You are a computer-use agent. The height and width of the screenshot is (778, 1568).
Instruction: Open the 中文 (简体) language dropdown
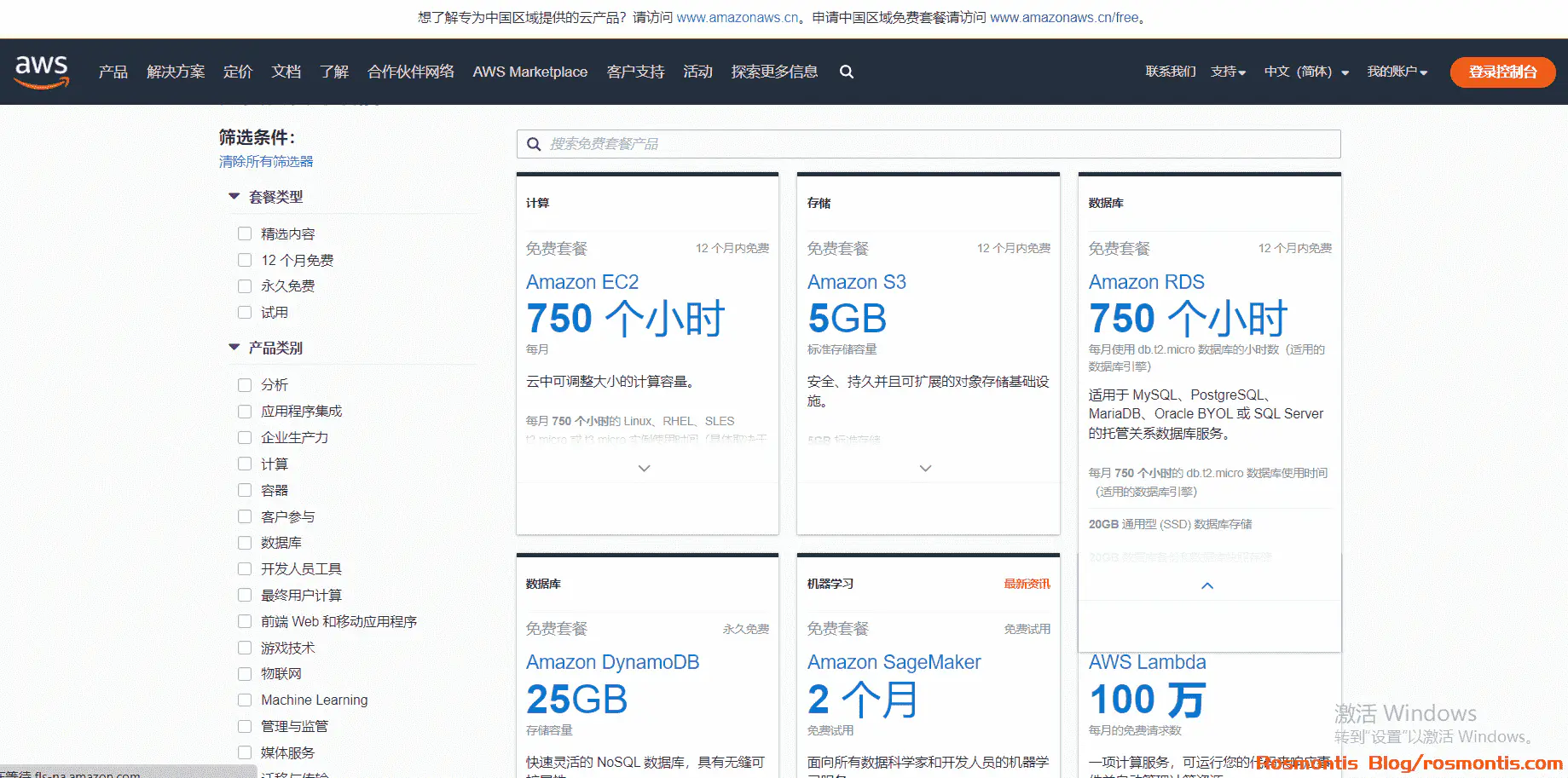pyautogui.click(x=1306, y=72)
